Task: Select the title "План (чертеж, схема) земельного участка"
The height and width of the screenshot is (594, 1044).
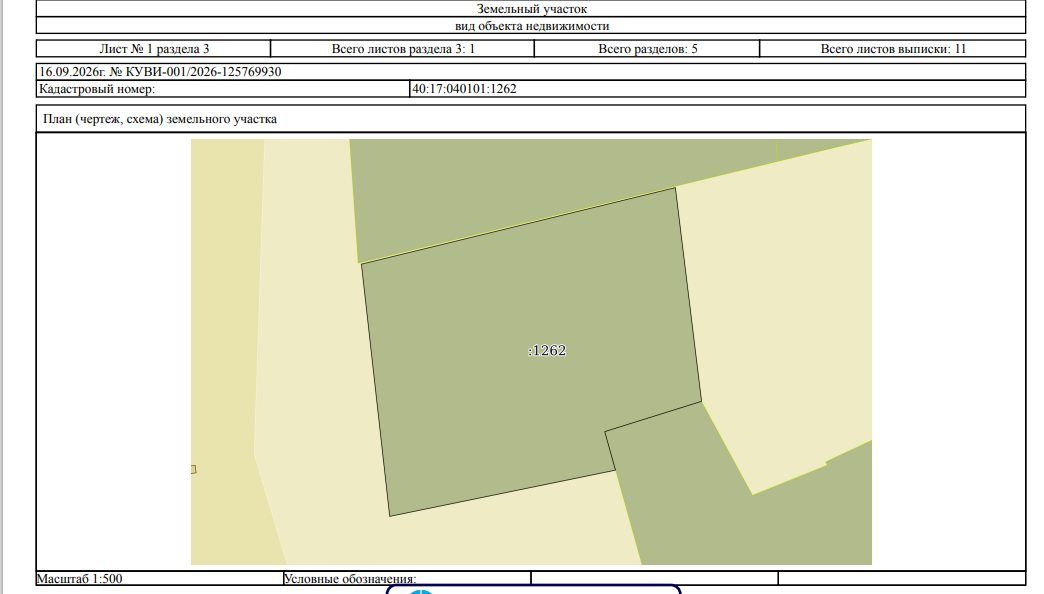Action: (160, 119)
